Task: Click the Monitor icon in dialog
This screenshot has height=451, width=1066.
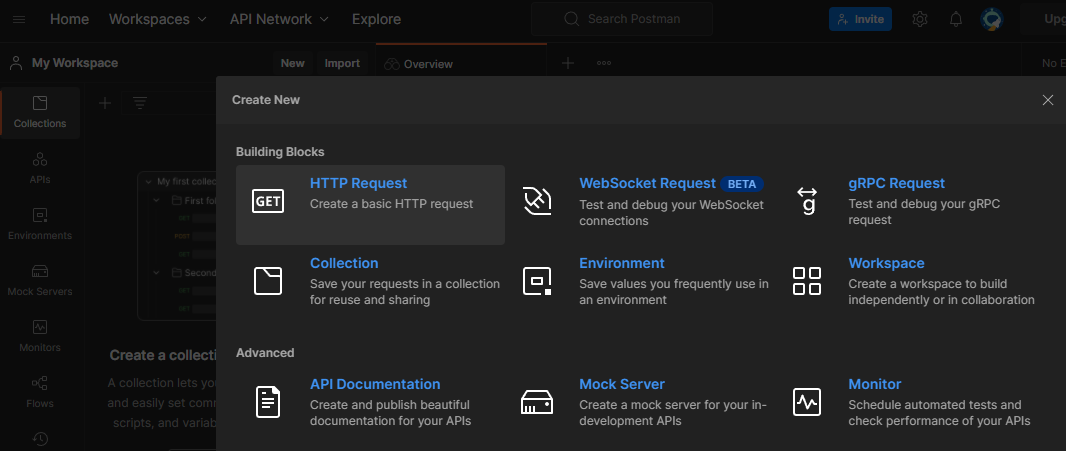Action: point(807,401)
